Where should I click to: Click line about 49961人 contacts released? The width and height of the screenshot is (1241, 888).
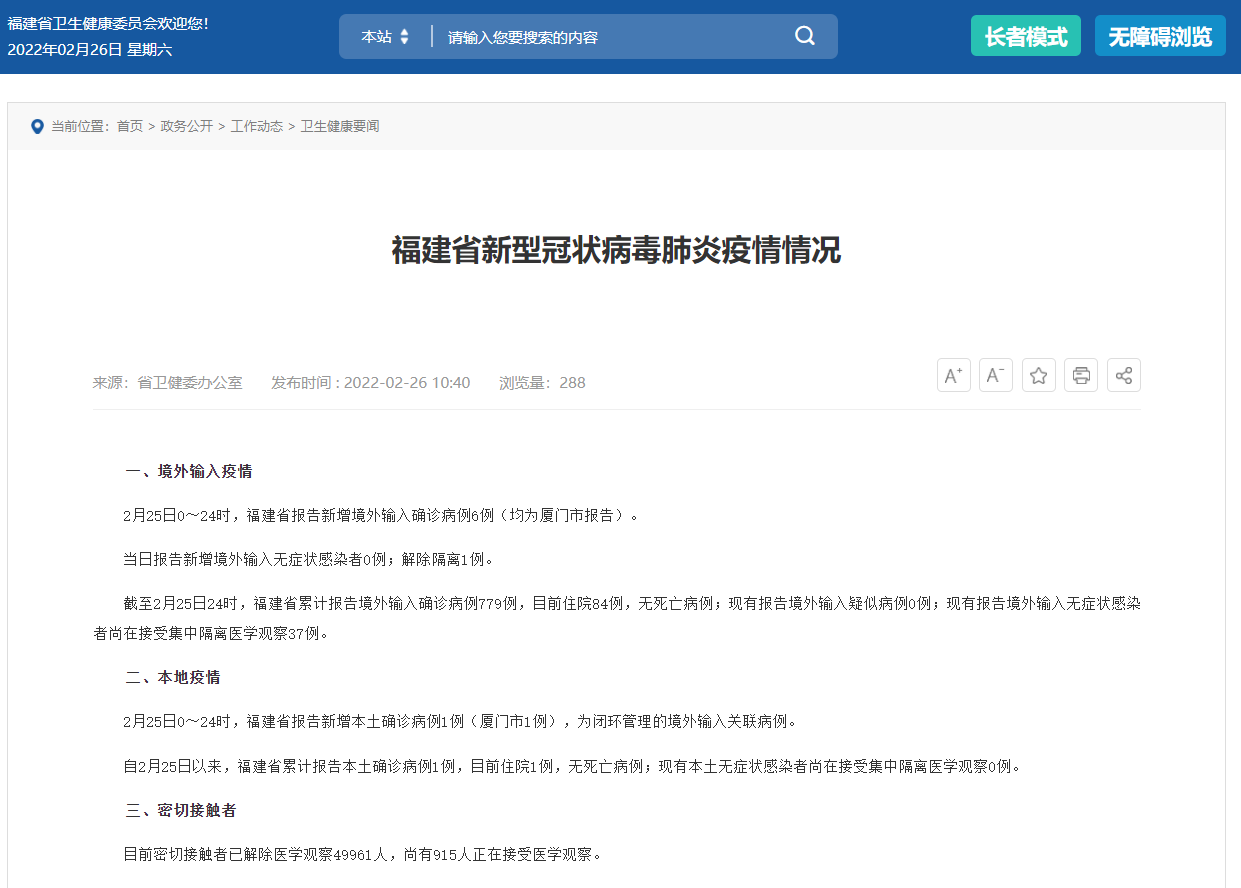(x=363, y=854)
